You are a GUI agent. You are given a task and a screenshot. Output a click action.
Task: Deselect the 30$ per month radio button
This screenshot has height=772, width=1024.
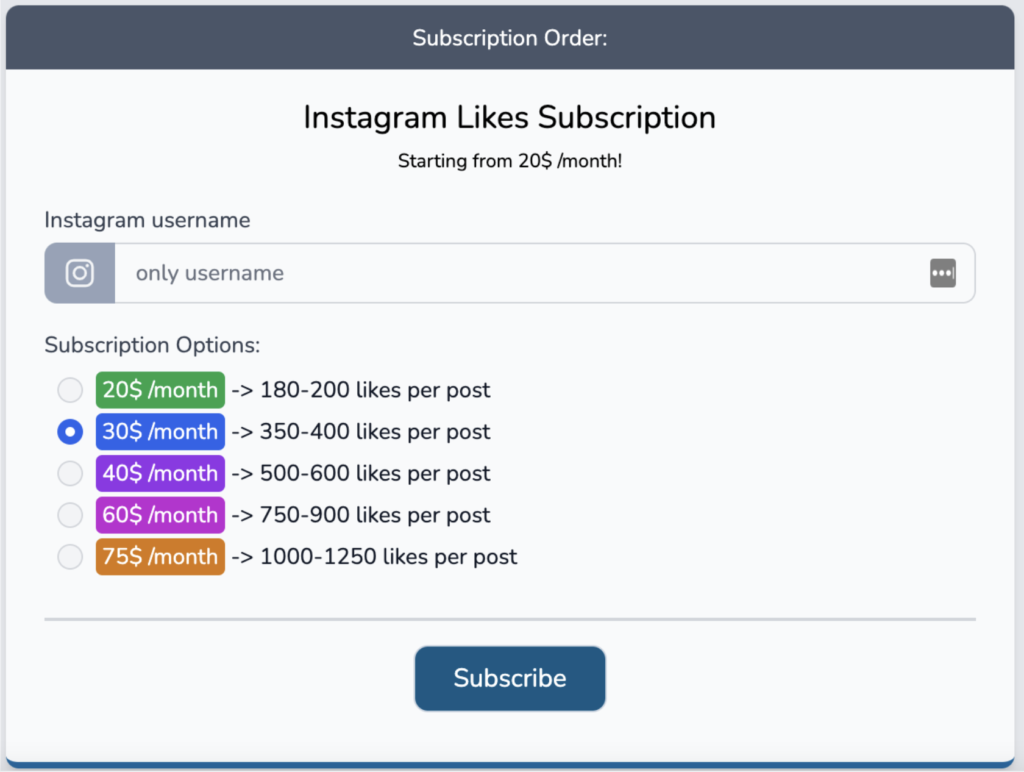pyautogui.click(x=70, y=431)
